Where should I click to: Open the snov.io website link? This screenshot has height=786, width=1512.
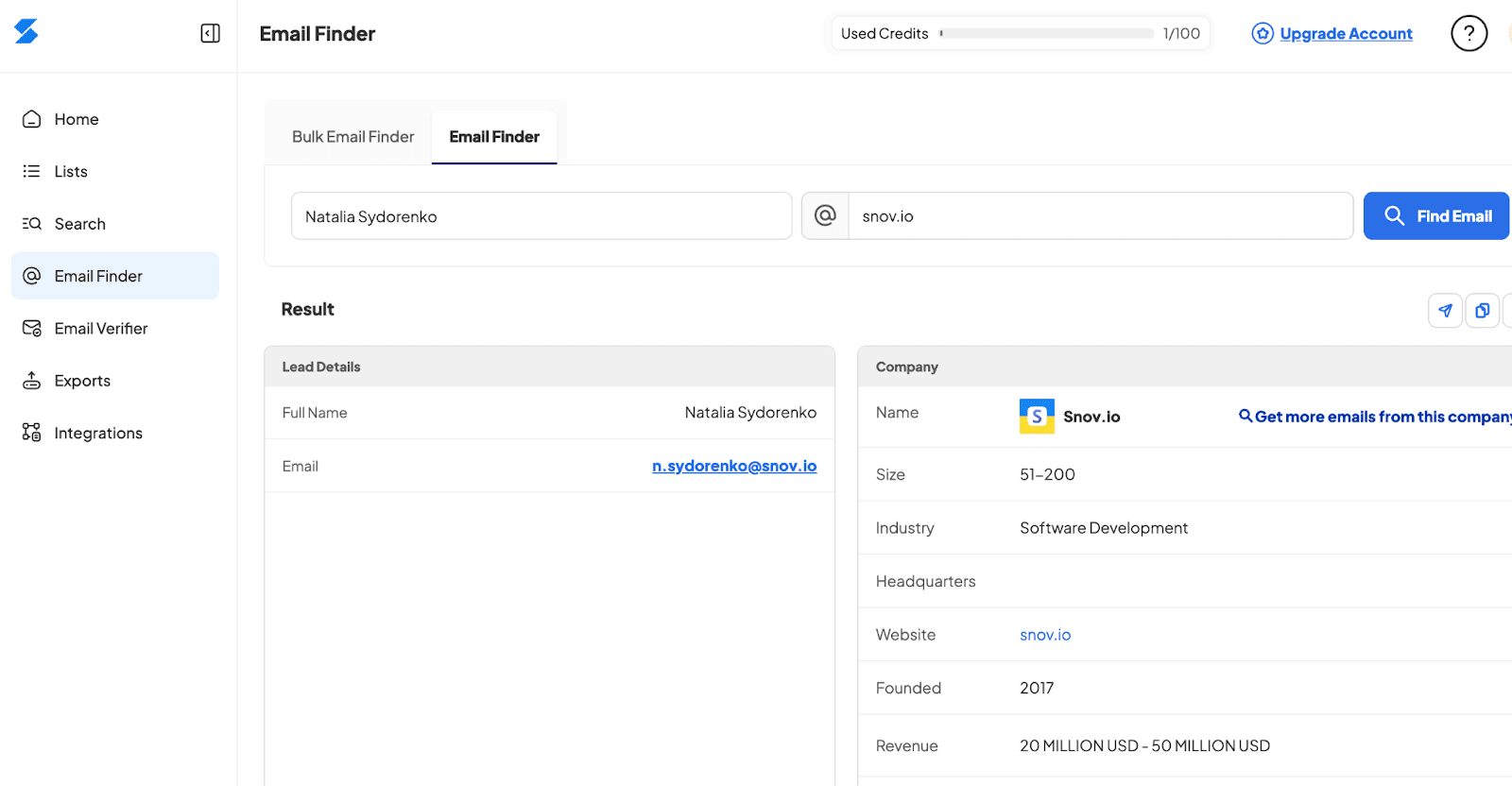click(x=1045, y=635)
